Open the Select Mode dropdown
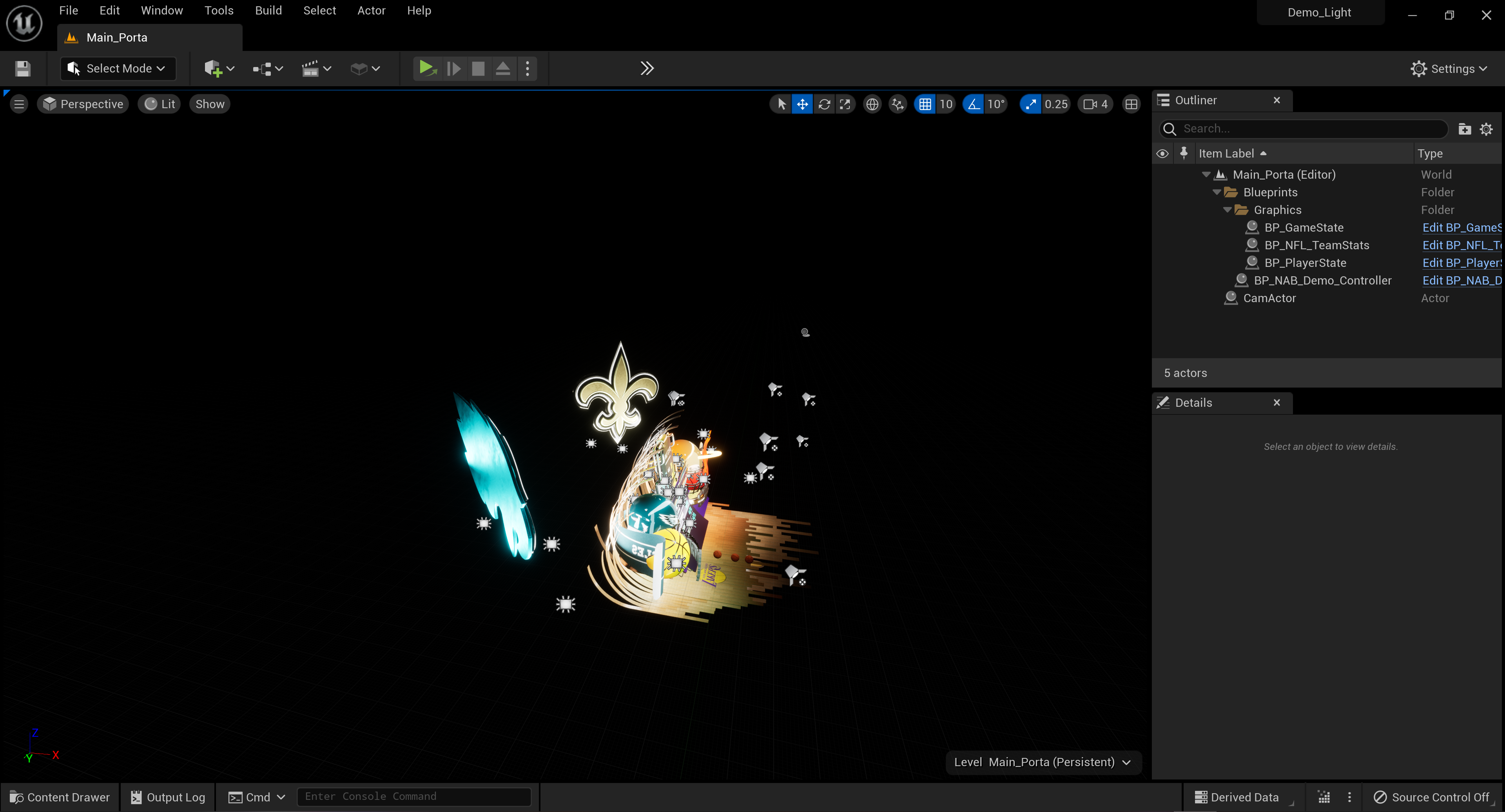 [x=118, y=68]
